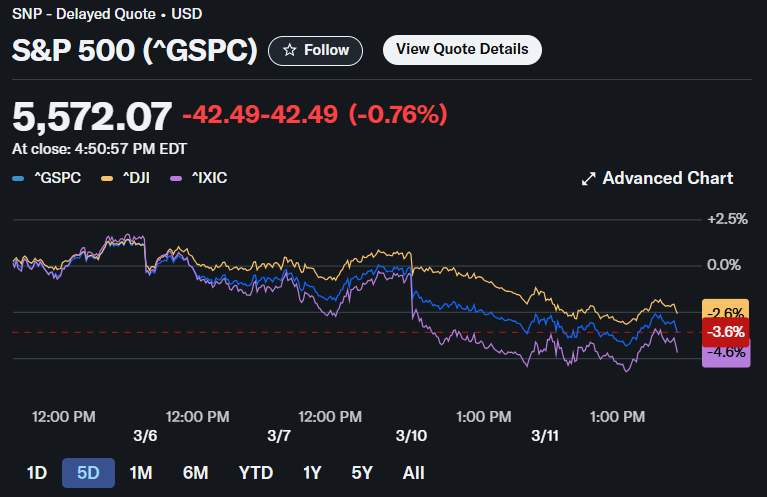Viewport: 767px width, 497px height.
Task: Show All-time chart range
Action: click(x=413, y=473)
